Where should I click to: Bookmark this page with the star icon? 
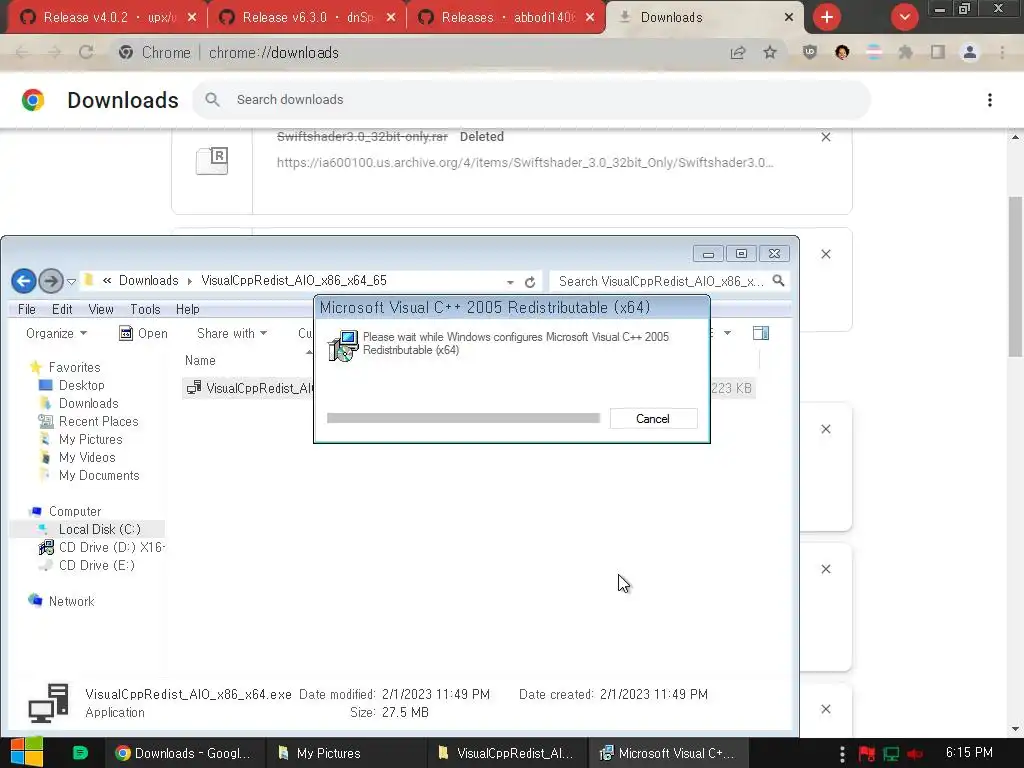point(770,52)
